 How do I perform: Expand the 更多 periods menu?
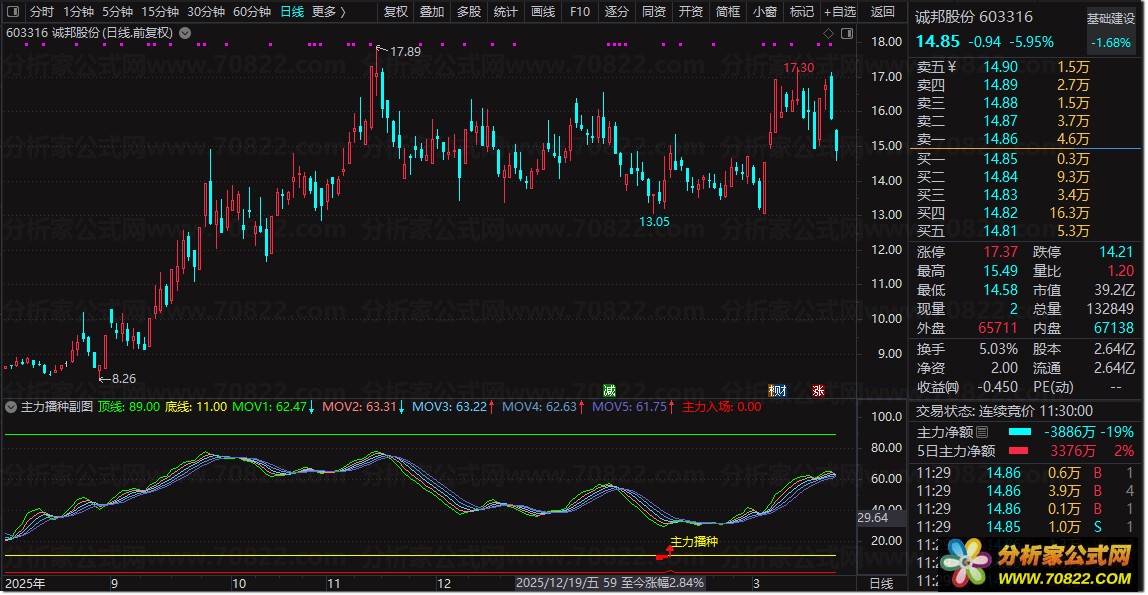pyautogui.click(x=328, y=12)
